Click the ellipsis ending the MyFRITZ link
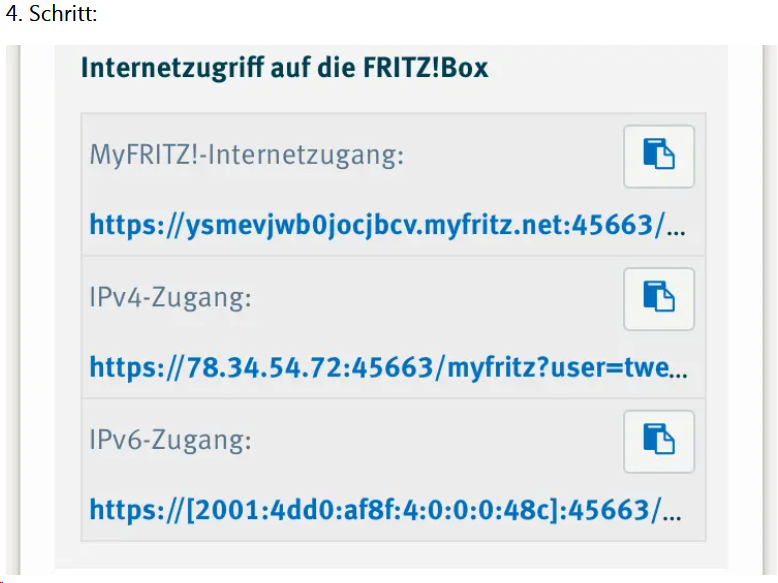 coord(676,227)
